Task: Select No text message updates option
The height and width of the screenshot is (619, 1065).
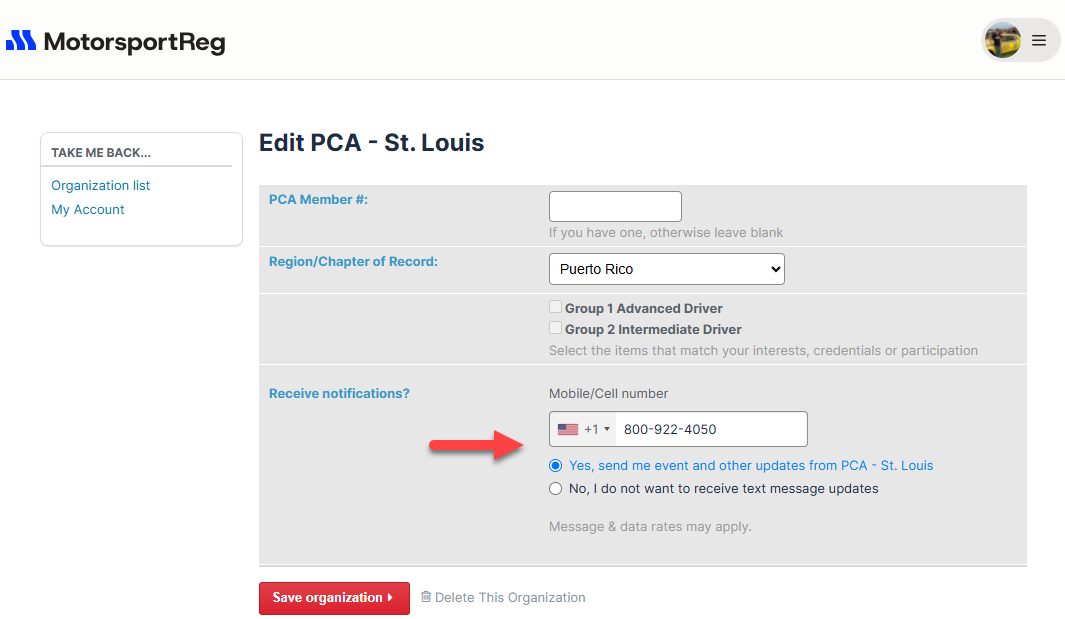Action: pos(556,489)
